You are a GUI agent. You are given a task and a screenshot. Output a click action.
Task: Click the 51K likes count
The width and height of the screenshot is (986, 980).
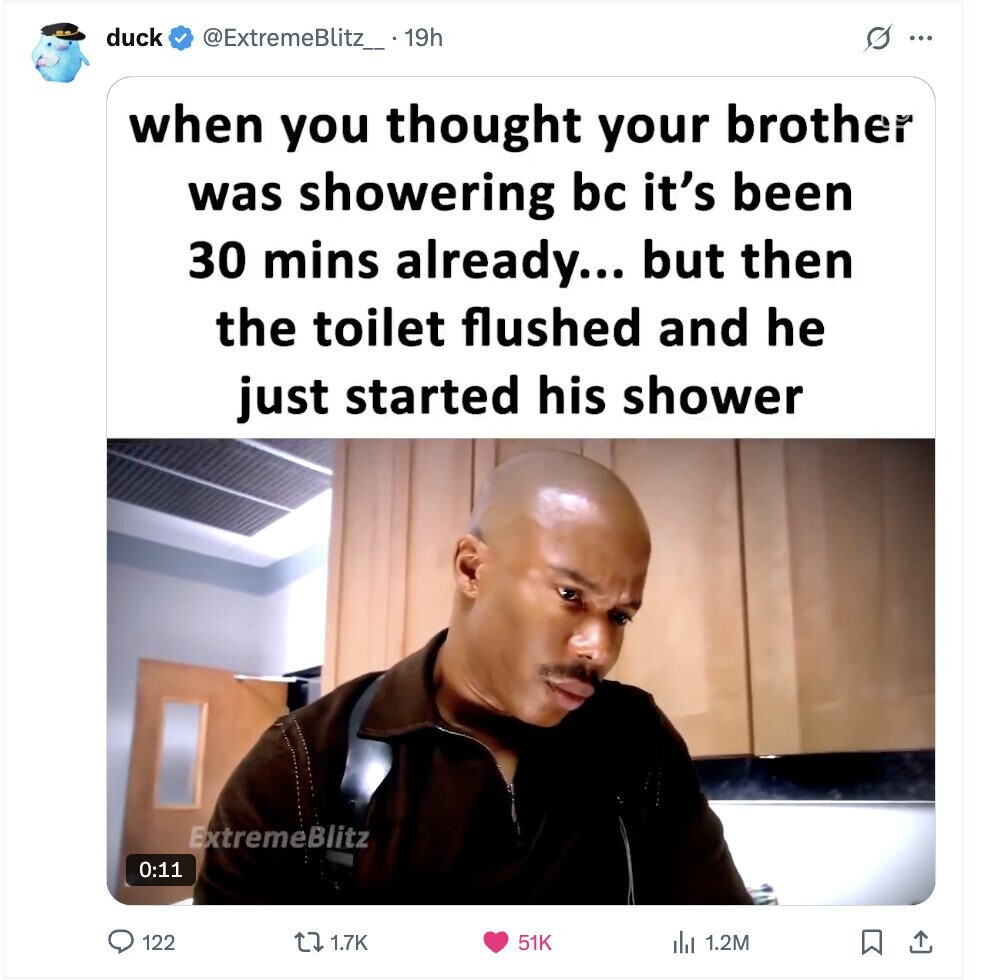pyautogui.click(x=535, y=942)
